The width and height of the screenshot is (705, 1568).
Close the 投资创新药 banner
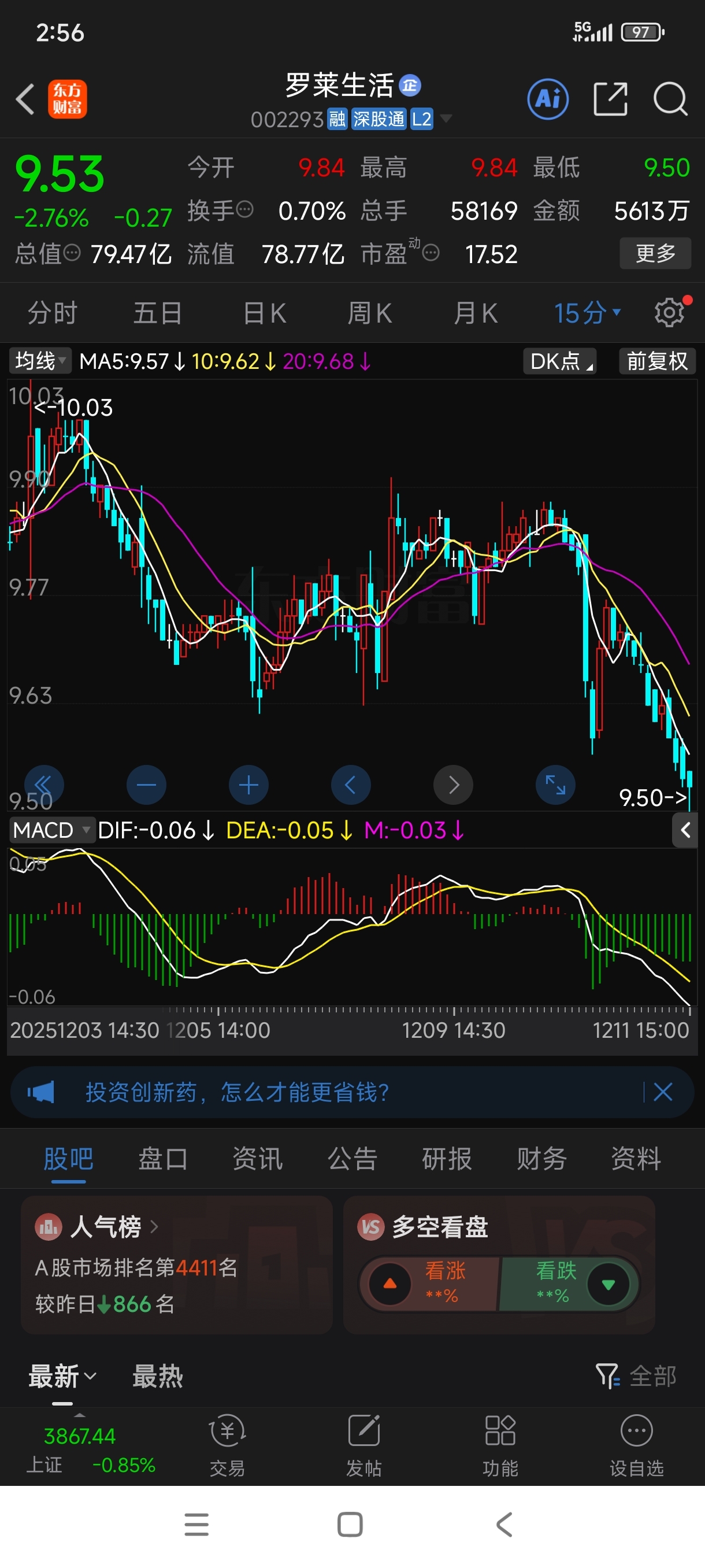[662, 1092]
